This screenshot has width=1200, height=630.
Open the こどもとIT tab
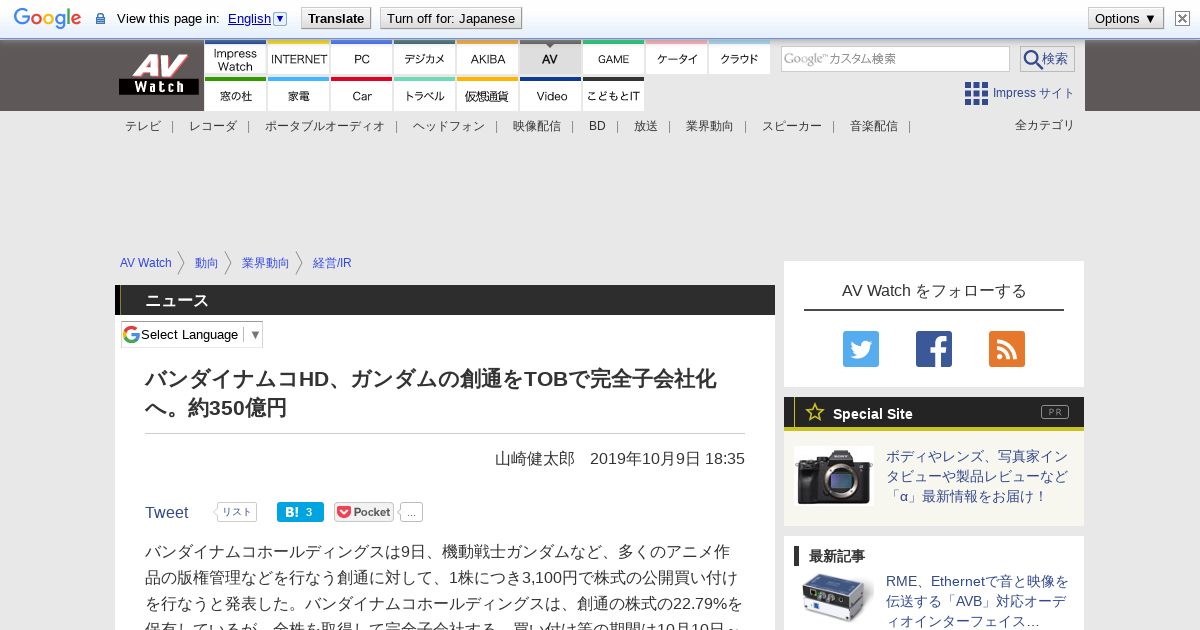coord(614,95)
